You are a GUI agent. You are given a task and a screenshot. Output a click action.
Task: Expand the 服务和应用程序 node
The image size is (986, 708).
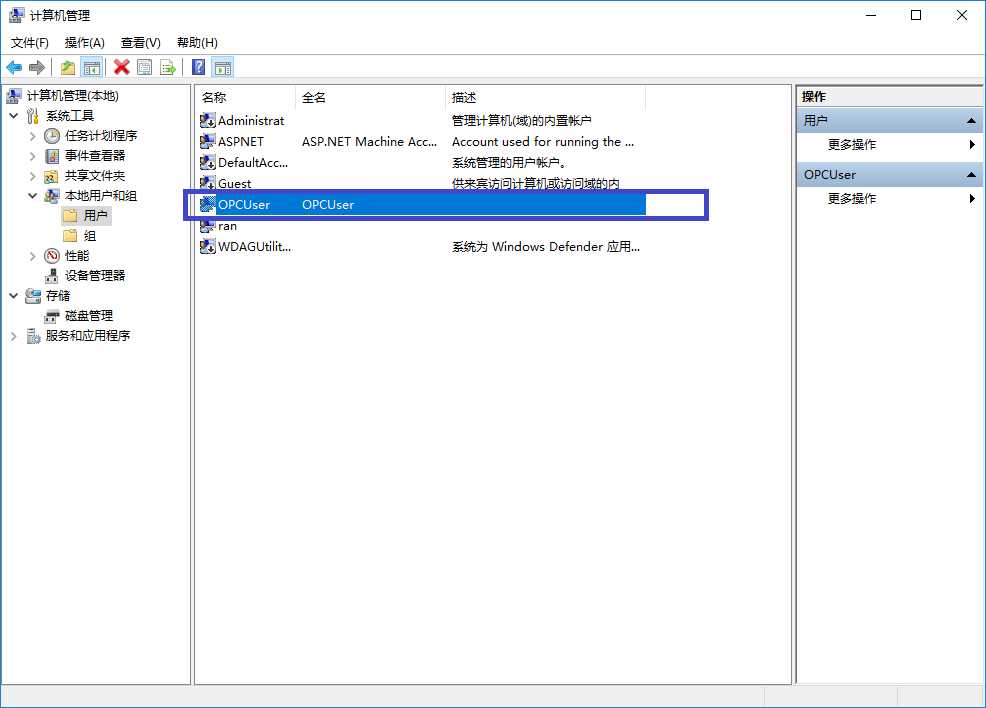click(x=13, y=336)
